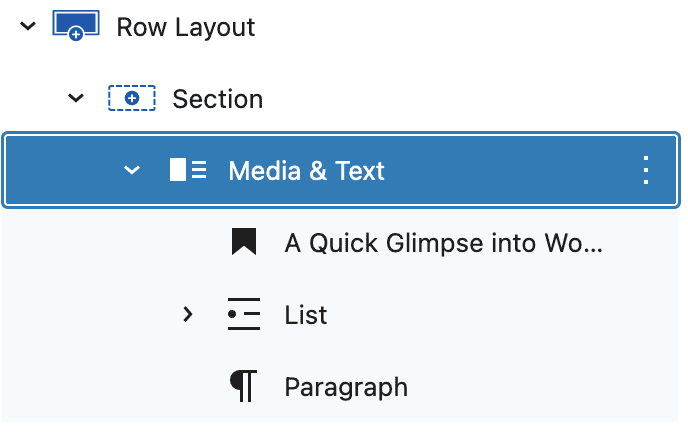Select the Paragraph label text
The width and height of the screenshot is (688, 434).
(x=346, y=387)
